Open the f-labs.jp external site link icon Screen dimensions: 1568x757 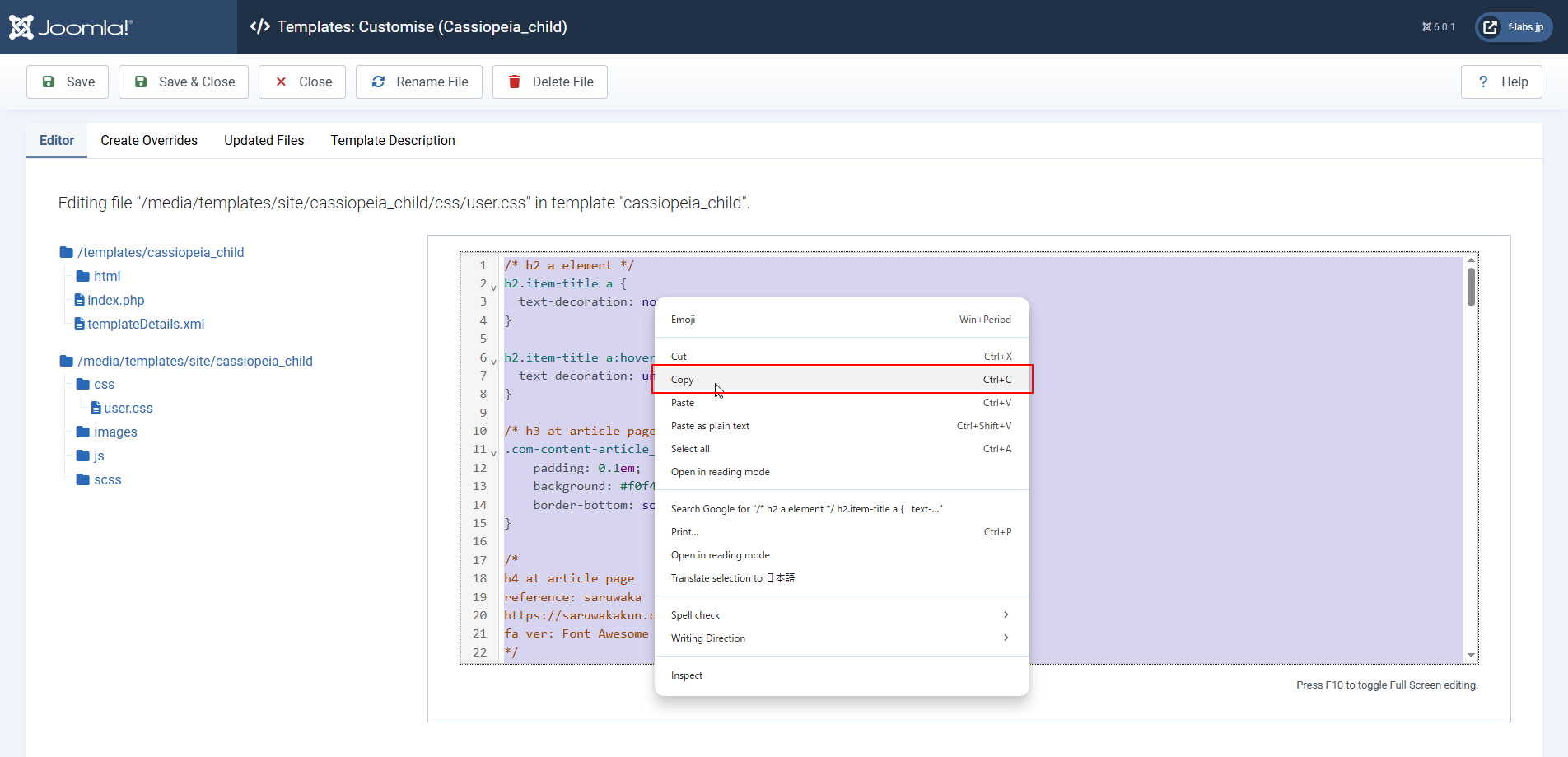point(1490,27)
